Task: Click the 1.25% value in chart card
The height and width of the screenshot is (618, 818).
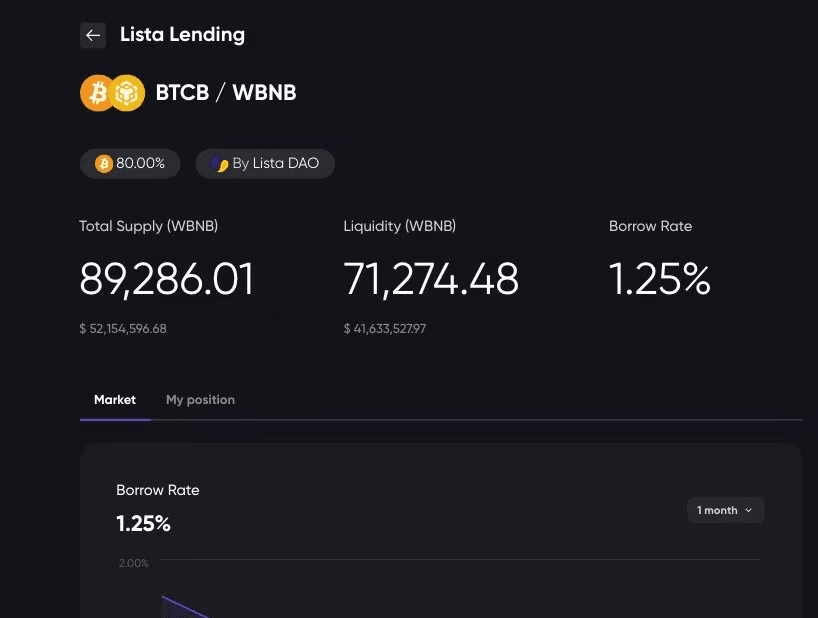Action: pyautogui.click(x=143, y=524)
